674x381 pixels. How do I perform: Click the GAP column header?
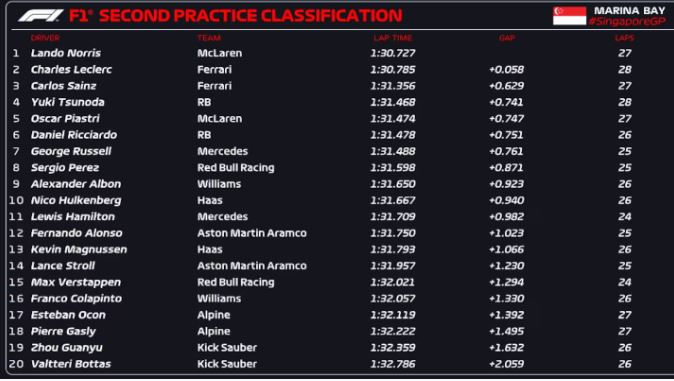click(x=507, y=38)
